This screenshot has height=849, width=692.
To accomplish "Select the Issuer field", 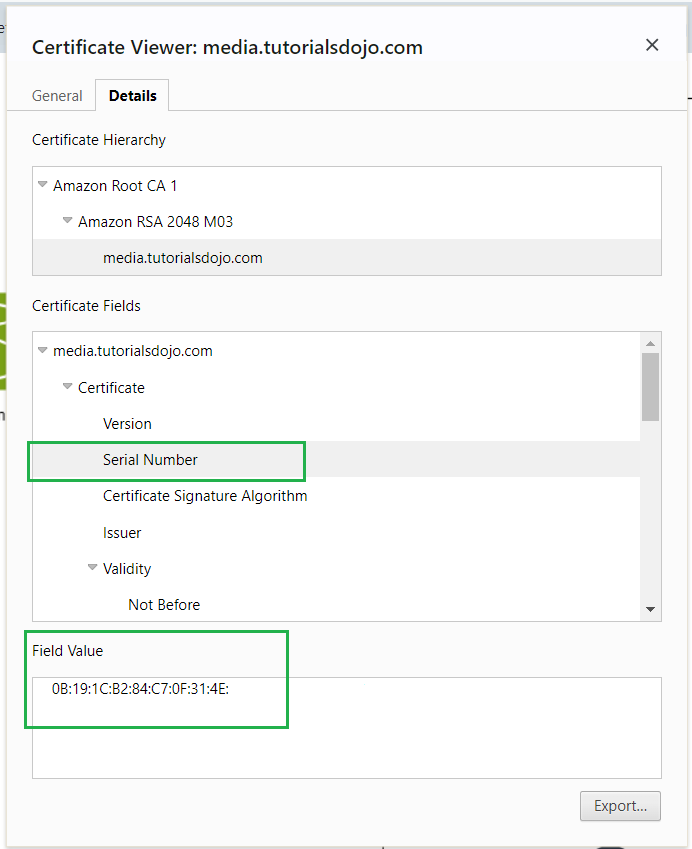I will pyautogui.click(x=122, y=533).
